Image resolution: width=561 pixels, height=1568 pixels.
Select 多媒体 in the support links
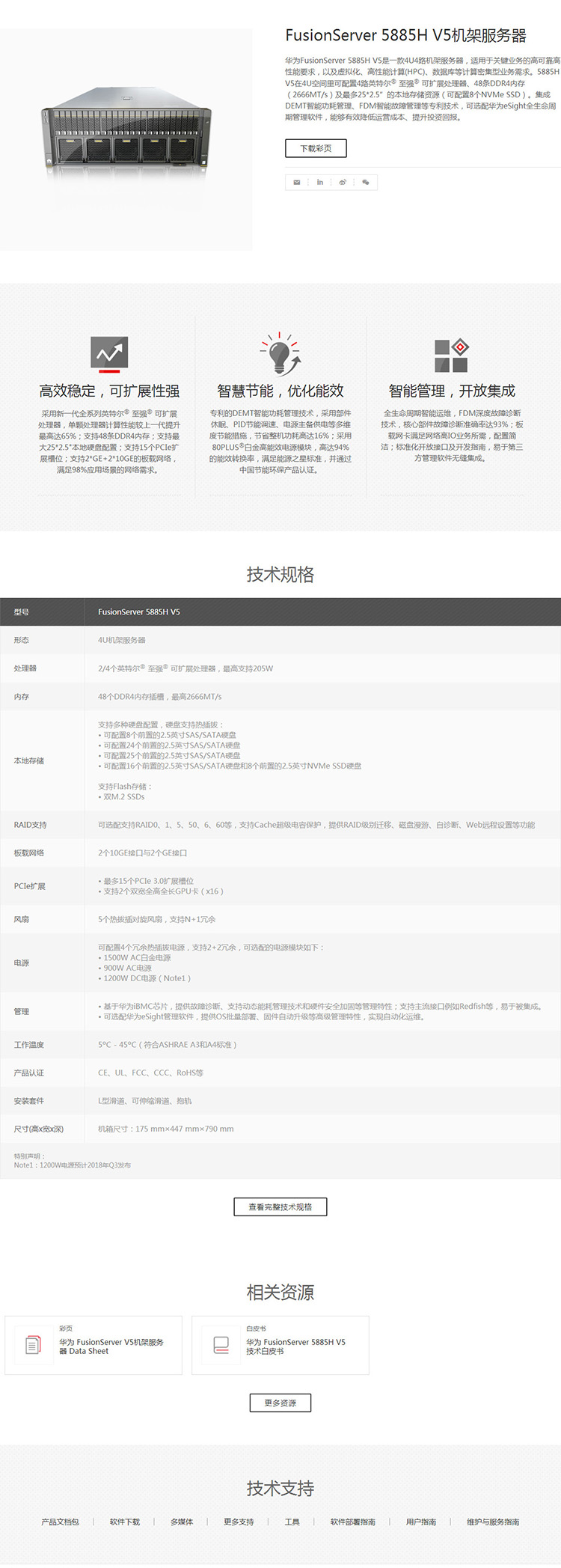click(182, 1522)
